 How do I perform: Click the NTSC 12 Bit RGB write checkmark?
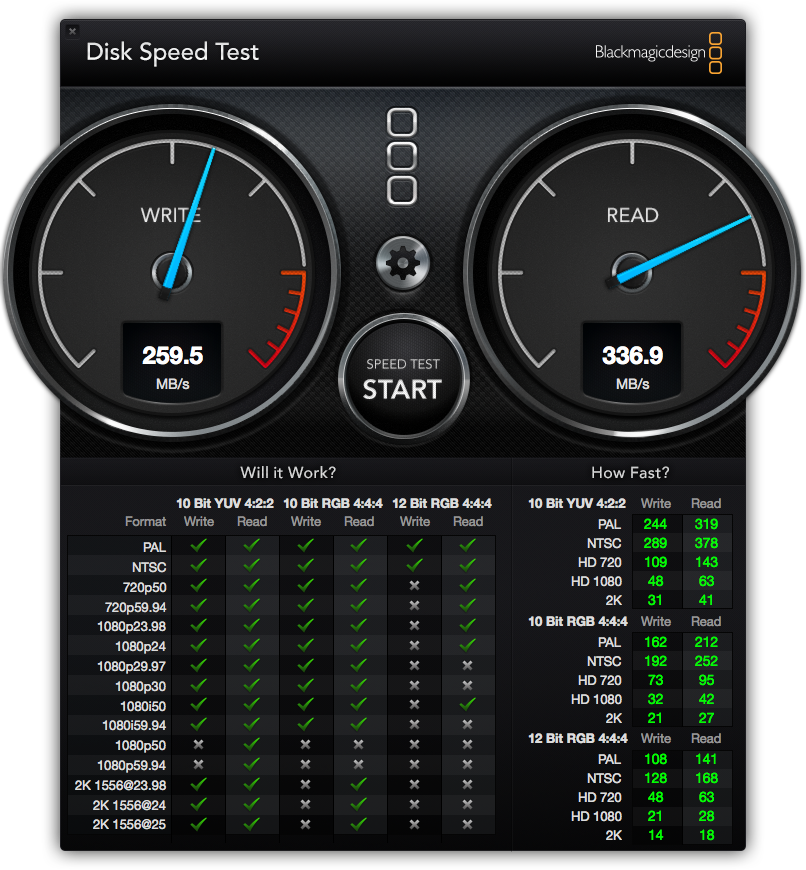(x=414, y=565)
